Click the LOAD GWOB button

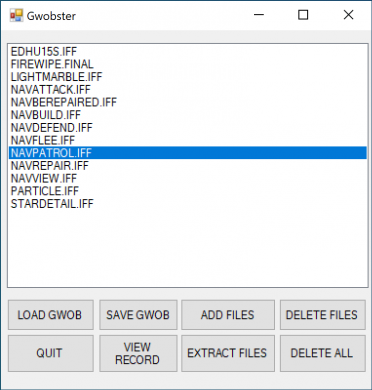tap(51, 315)
